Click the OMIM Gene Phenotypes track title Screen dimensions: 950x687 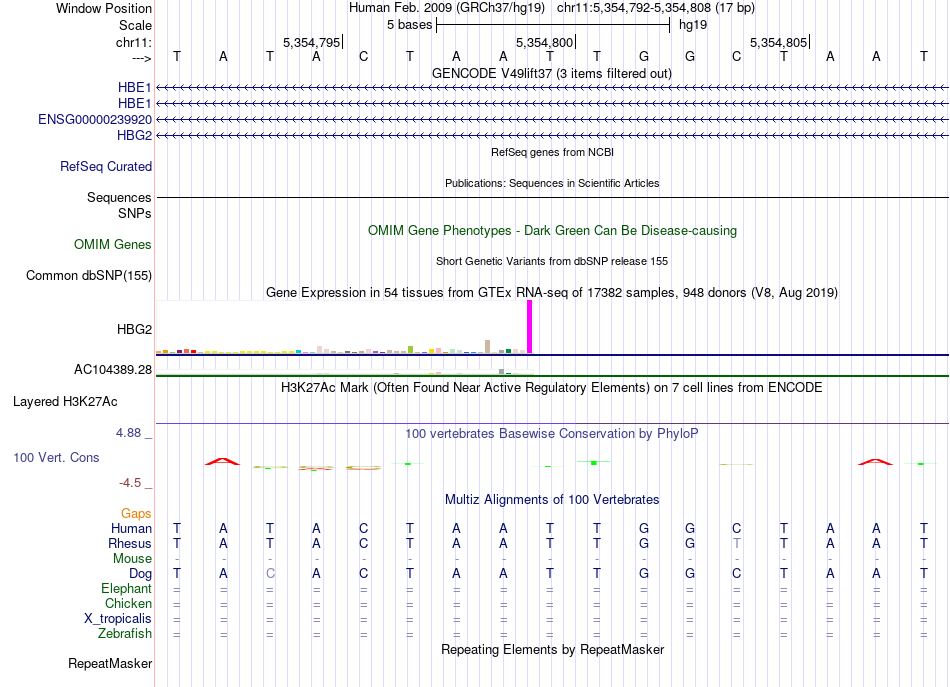(x=552, y=231)
